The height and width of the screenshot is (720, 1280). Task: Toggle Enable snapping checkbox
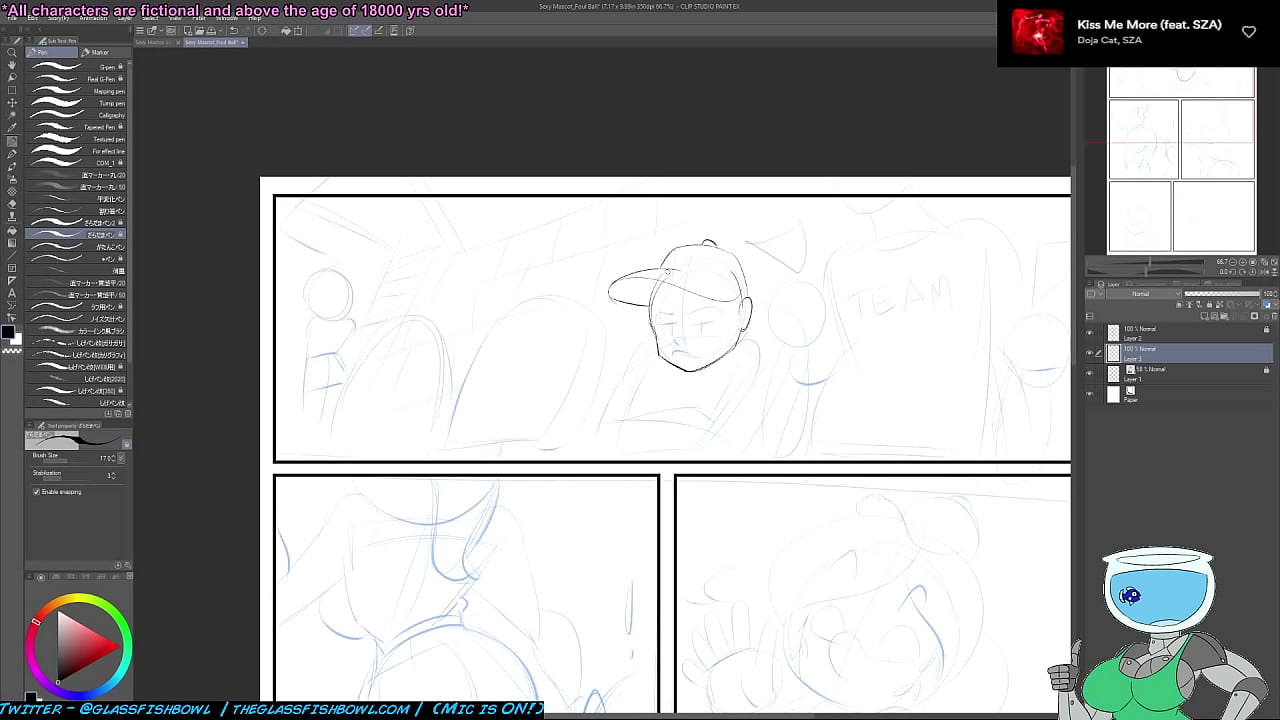pos(37,492)
